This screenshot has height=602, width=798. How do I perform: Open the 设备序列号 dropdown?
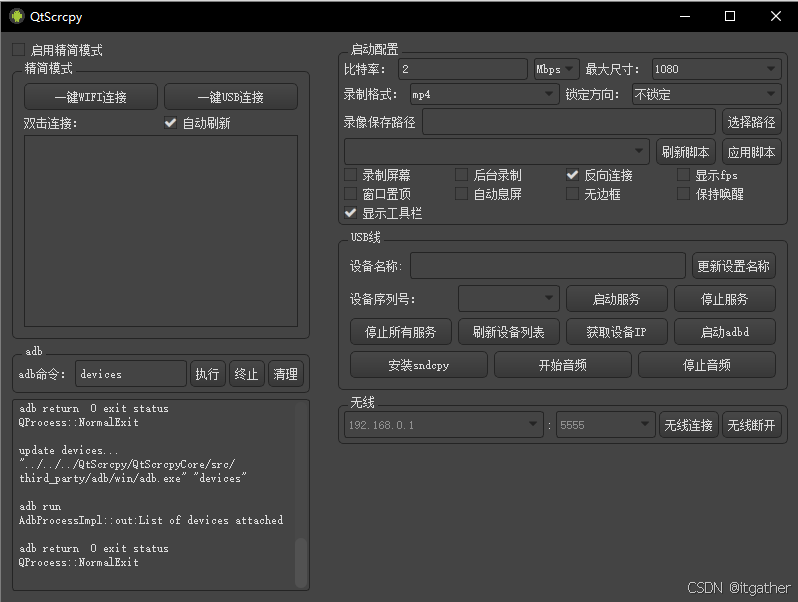pyautogui.click(x=508, y=299)
